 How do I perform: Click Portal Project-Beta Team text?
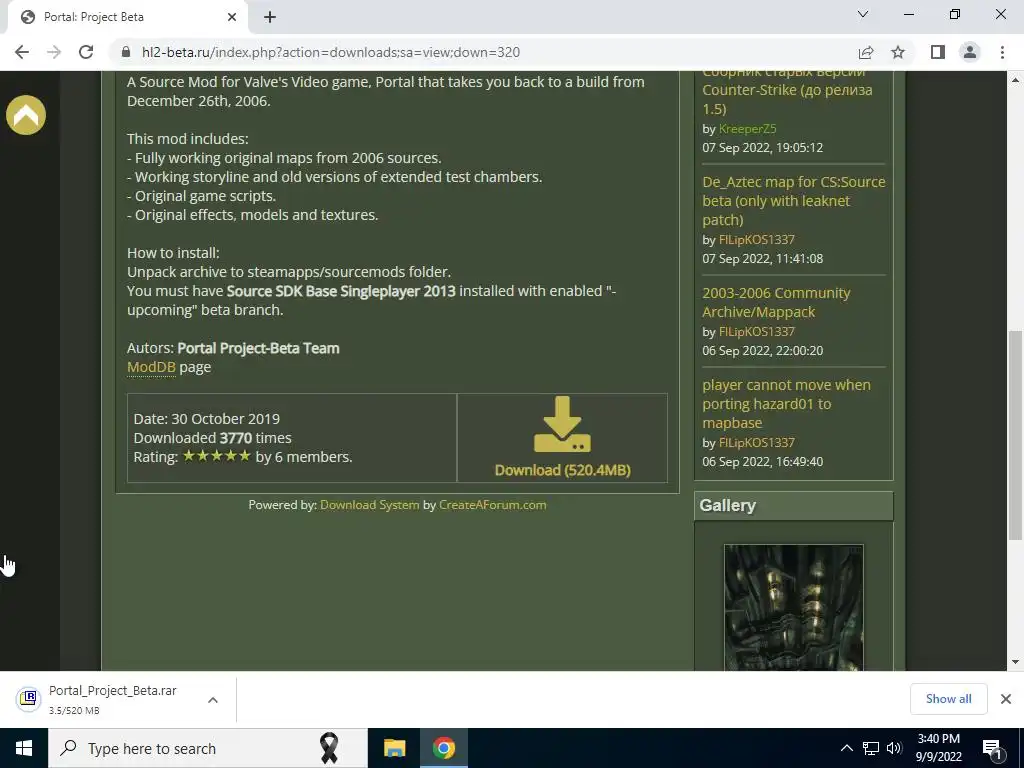[x=258, y=348]
